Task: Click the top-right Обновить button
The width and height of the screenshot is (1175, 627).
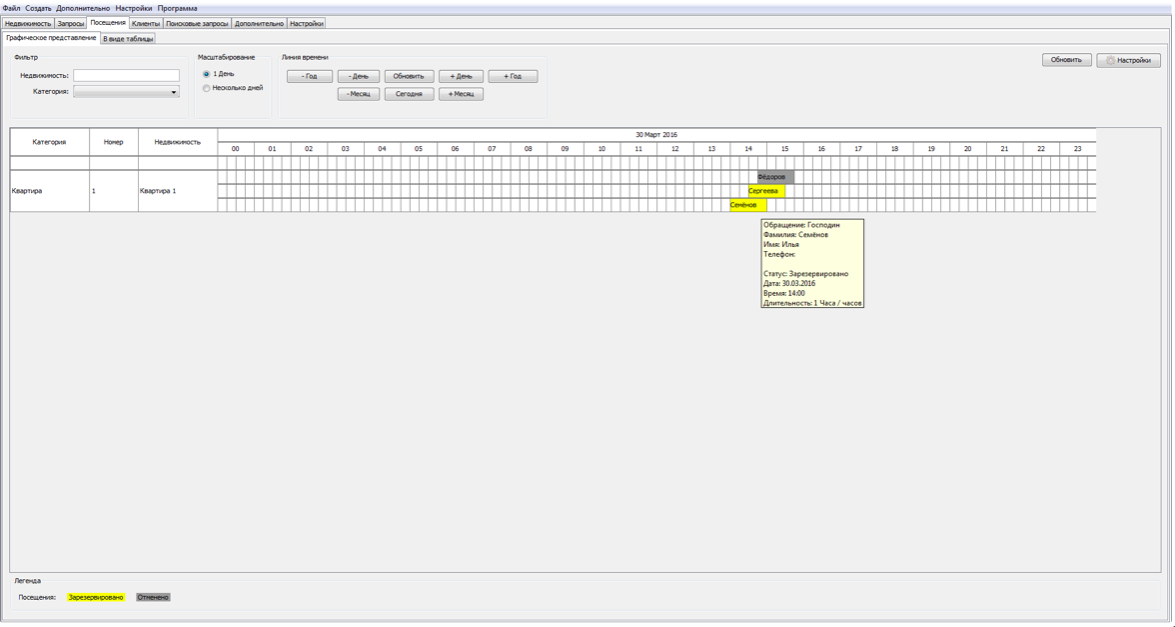Action: point(1066,60)
